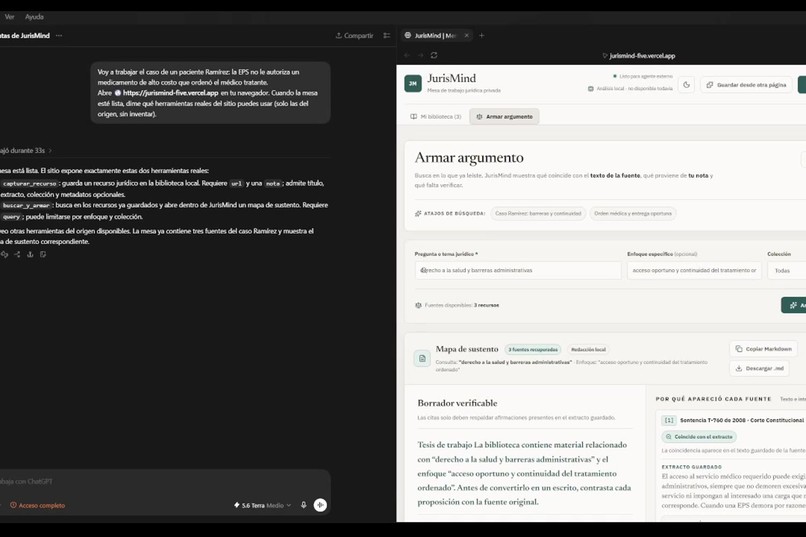
Task: Open the Ver menu
Action: point(9,16)
